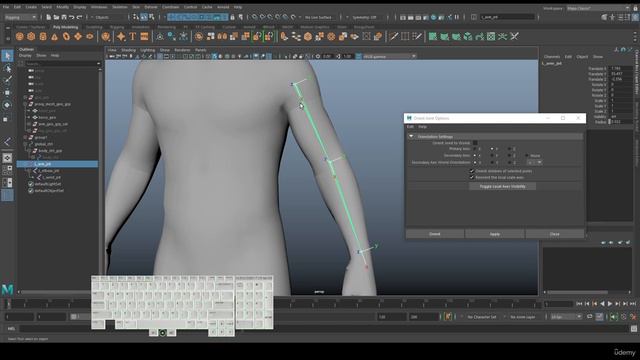This screenshot has height=360, width=640.
Task: Click the poly plane shelf icon
Action: click(x=78, y=37)
